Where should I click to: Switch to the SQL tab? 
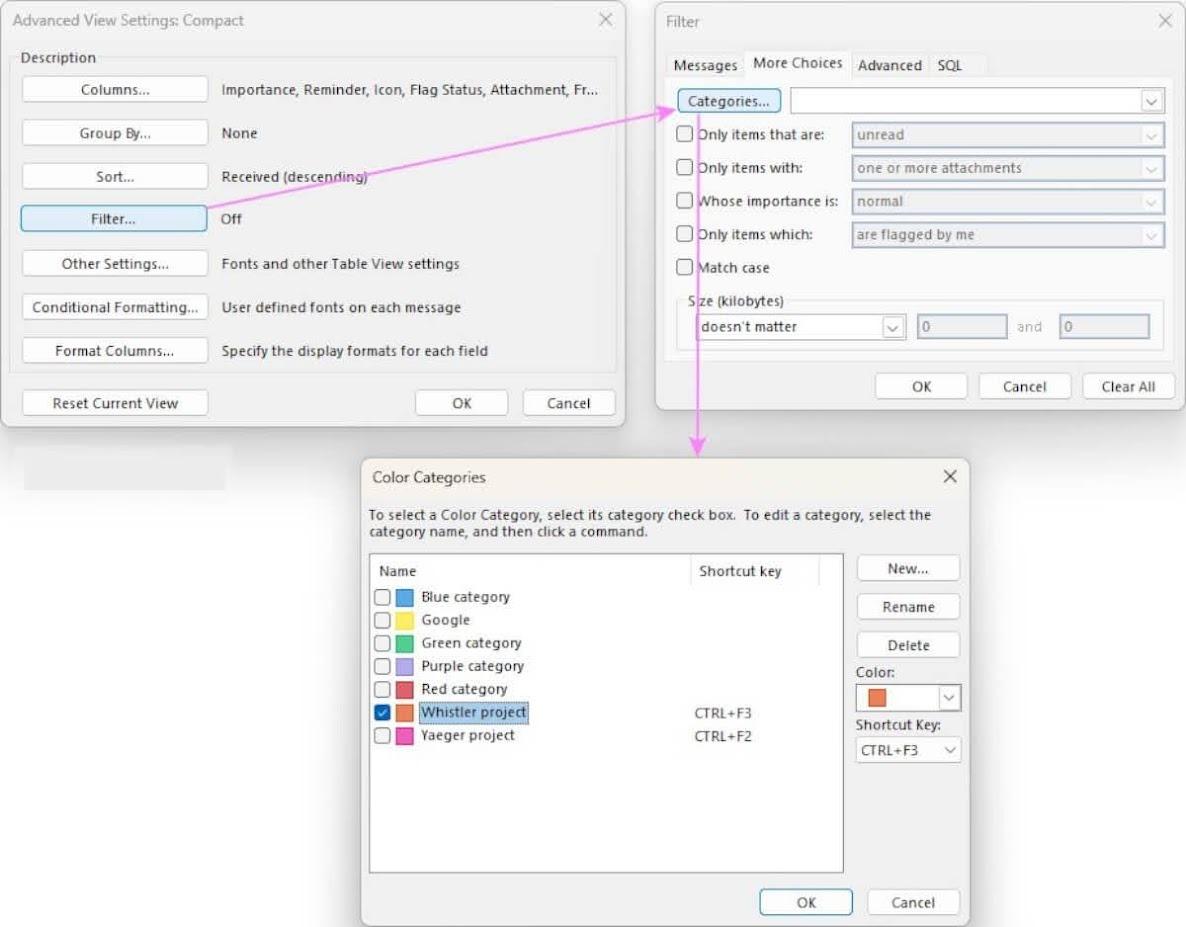tap(950, 65)
